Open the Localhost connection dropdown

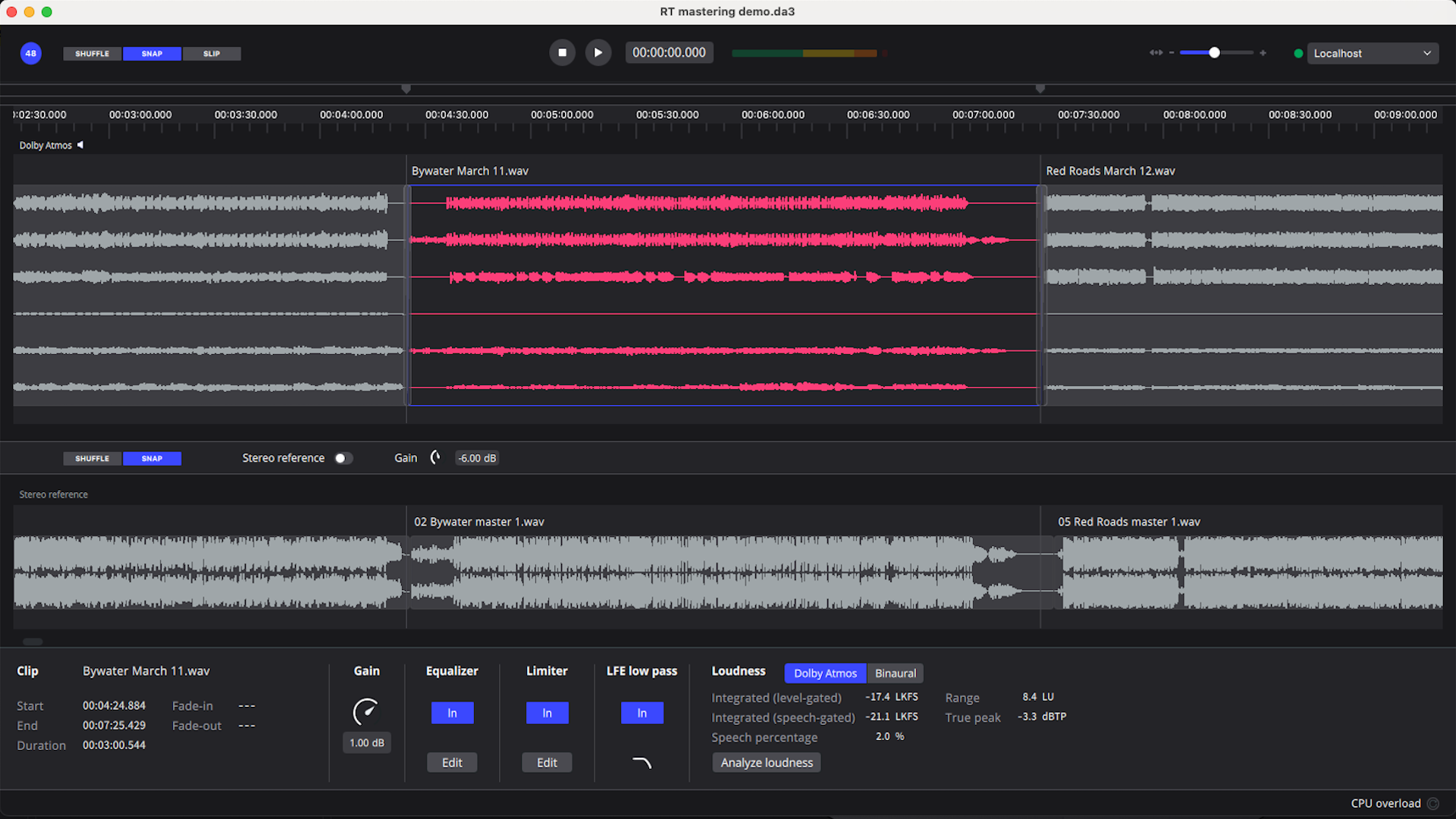[x=1372, y=53]
